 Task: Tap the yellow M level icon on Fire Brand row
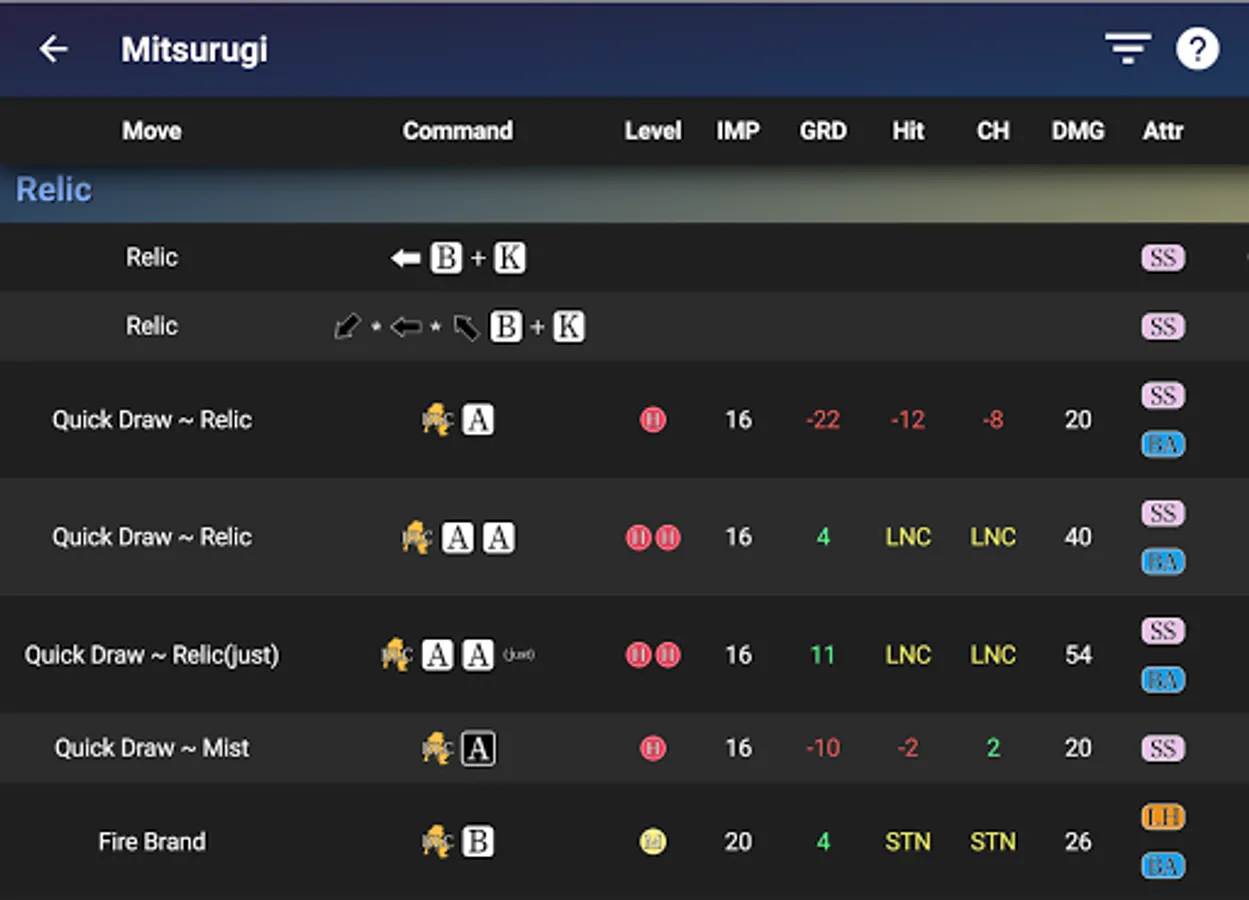pyautogui.click(x=653, y=842)
